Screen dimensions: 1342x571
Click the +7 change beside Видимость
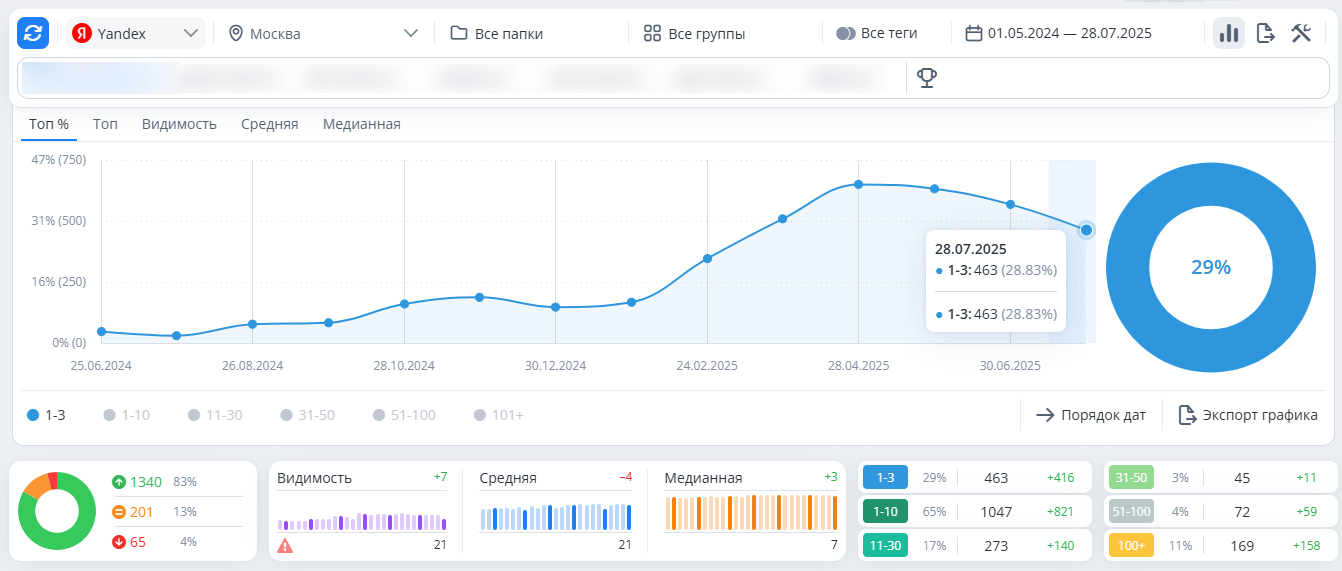pos(440,477)
